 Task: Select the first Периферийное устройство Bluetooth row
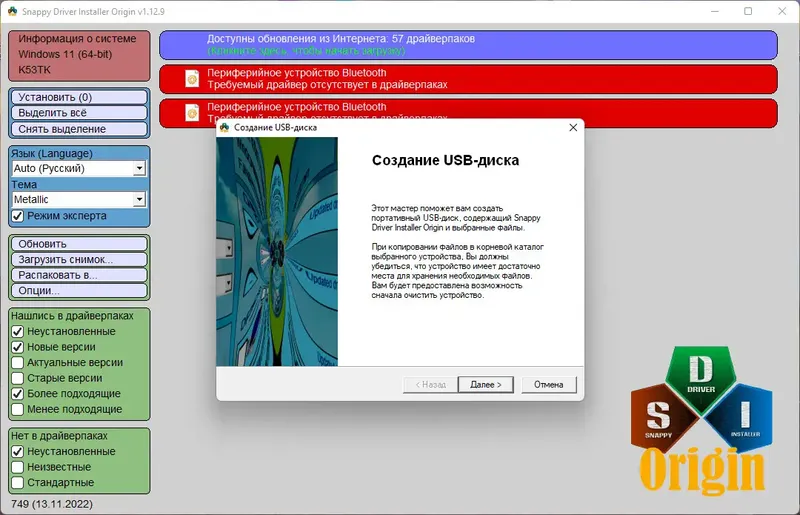[x=468, y=79]
